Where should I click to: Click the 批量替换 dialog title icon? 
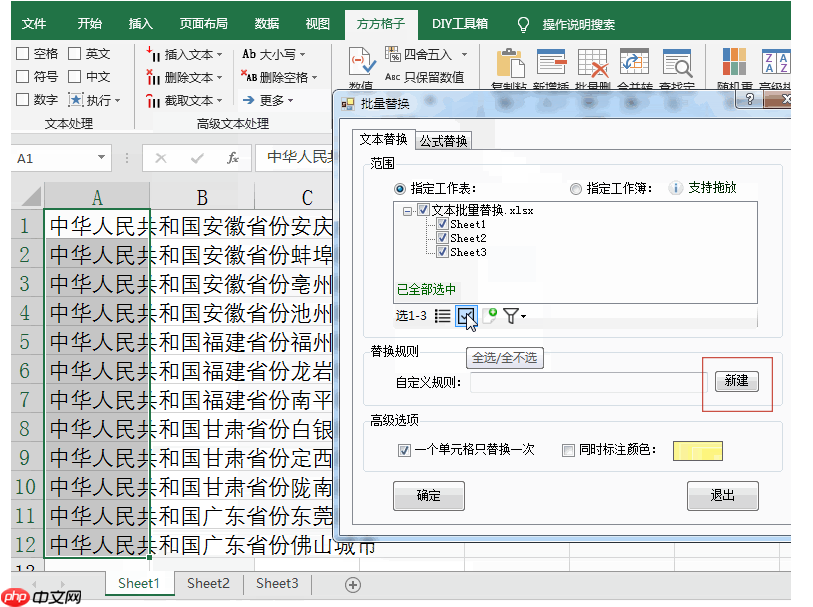tap(347, 104)
